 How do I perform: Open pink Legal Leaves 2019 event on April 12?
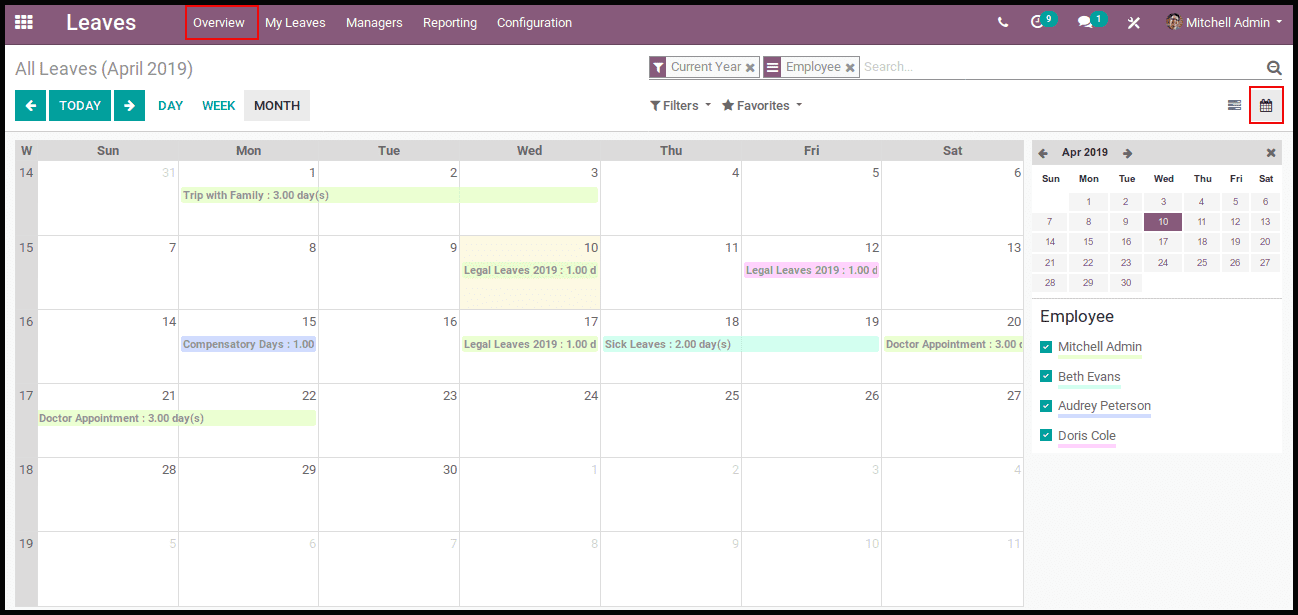coord(811,270)
